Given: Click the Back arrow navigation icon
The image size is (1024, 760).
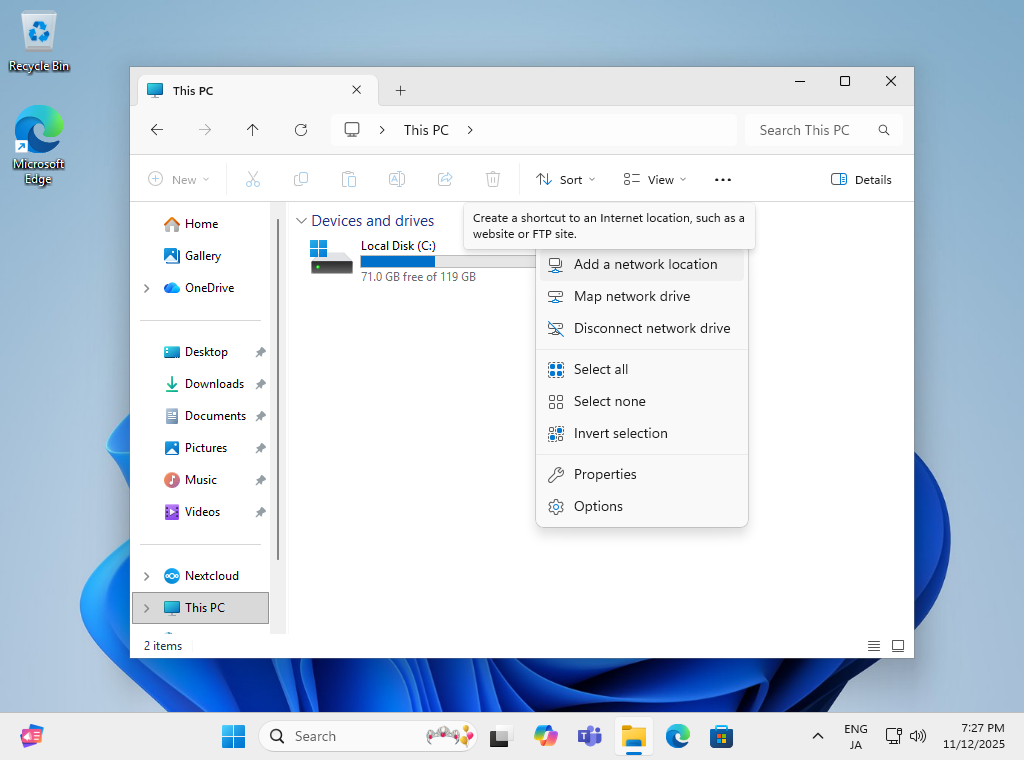Looking at the screenshot, I should [157, 130].
